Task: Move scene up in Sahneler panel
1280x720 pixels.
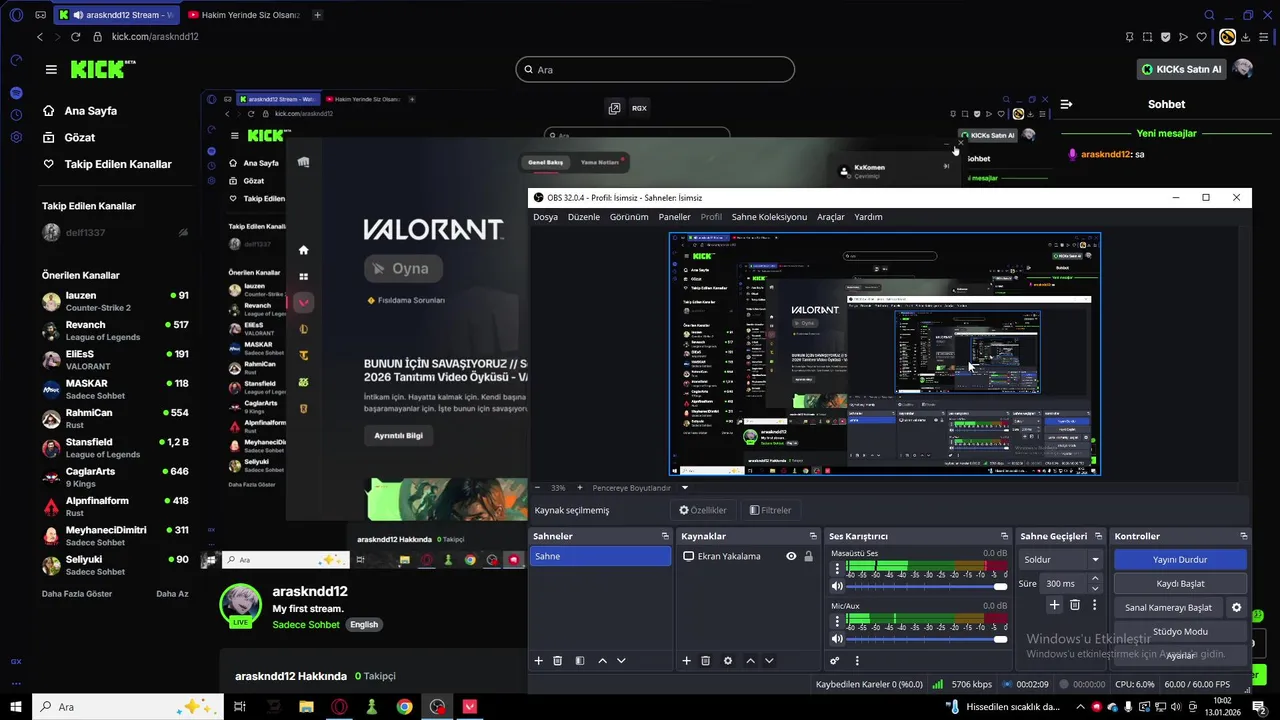Action: [602, 661]
